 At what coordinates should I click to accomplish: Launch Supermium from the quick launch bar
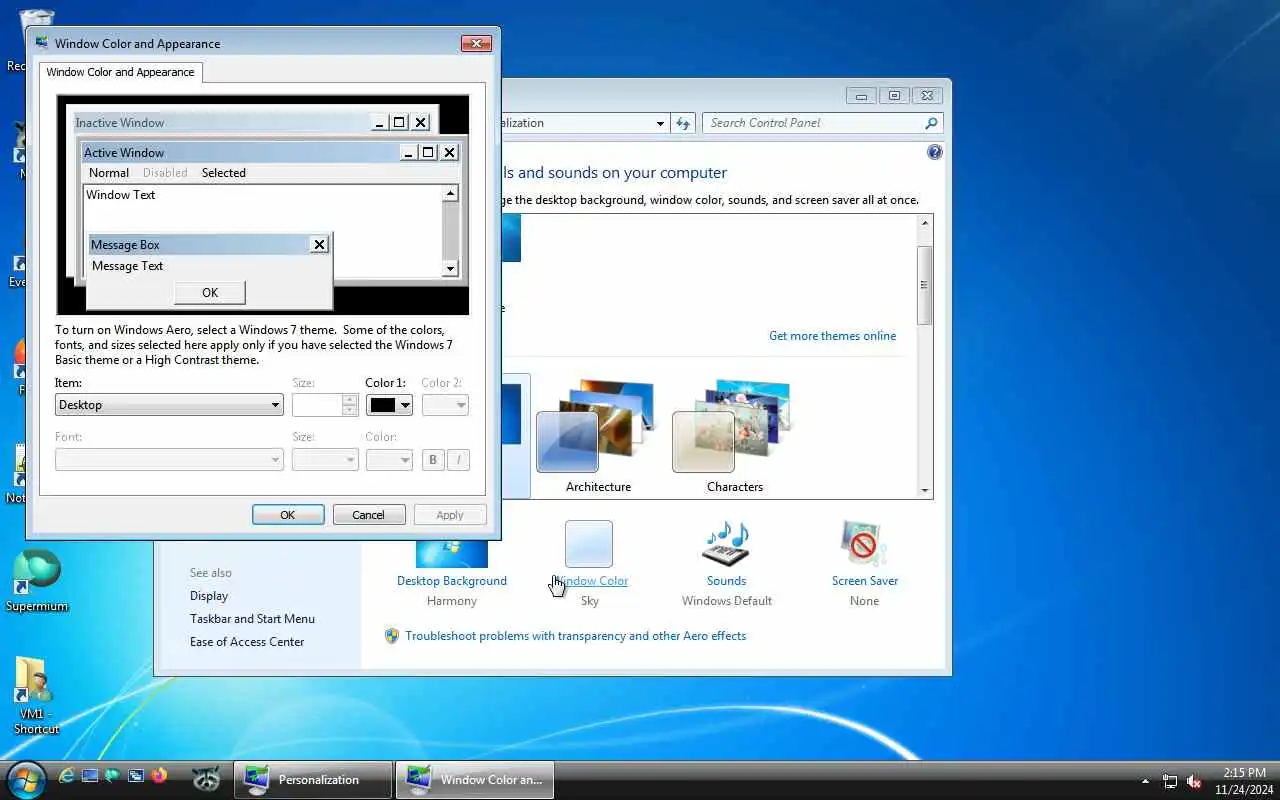(x=113, y=775)
